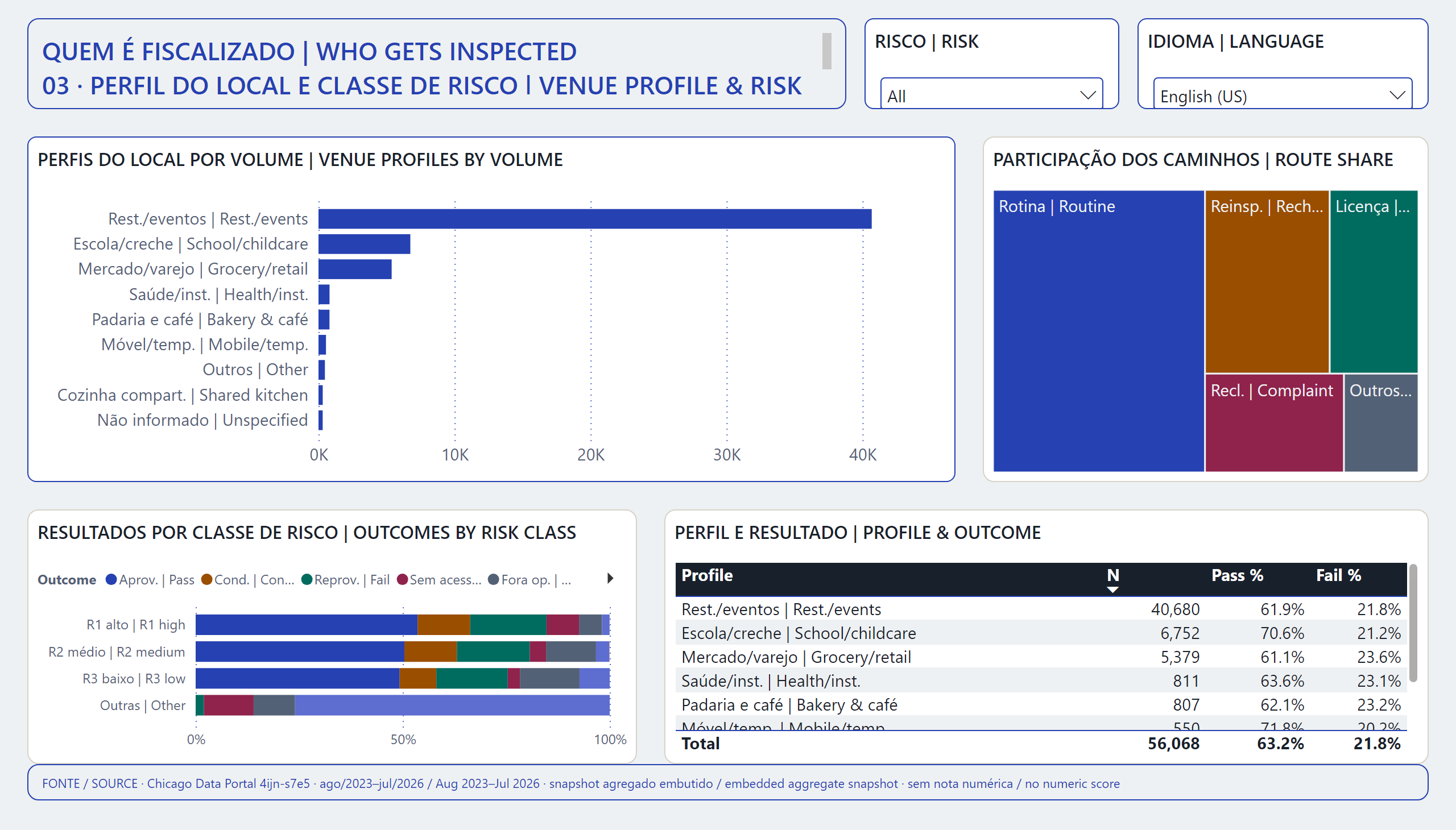Select the Cozinha compart. | Shared kitchen bar

point(321,395)
